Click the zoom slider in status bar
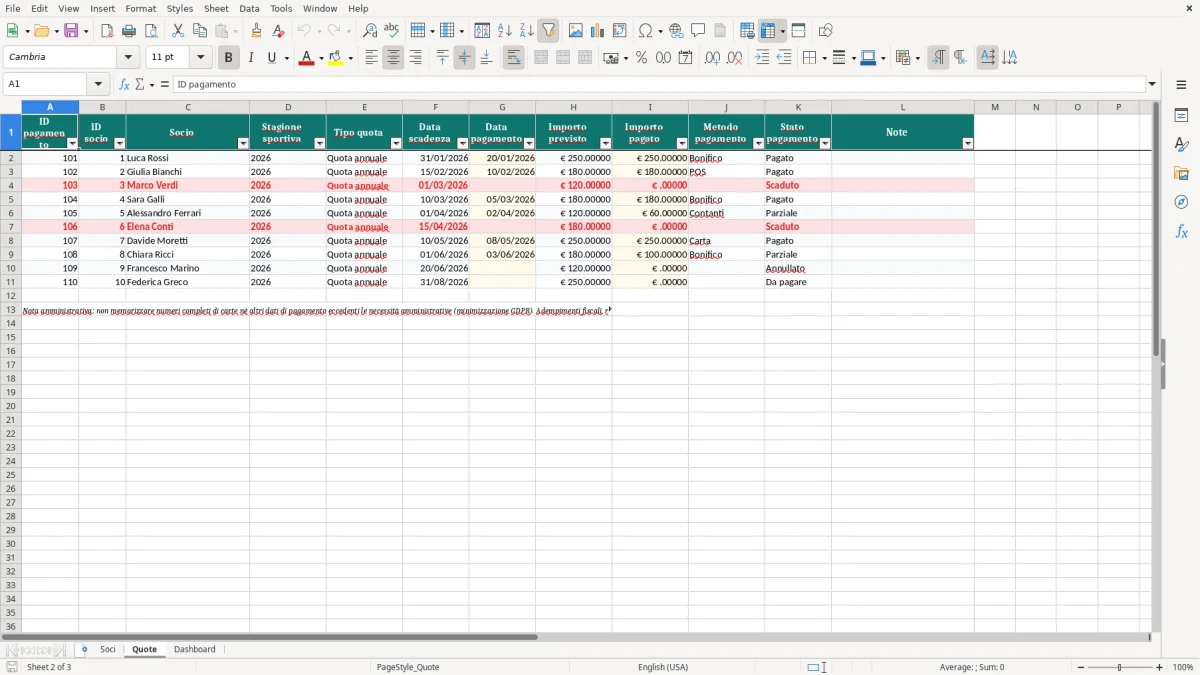 click(x=1119, y=667)
